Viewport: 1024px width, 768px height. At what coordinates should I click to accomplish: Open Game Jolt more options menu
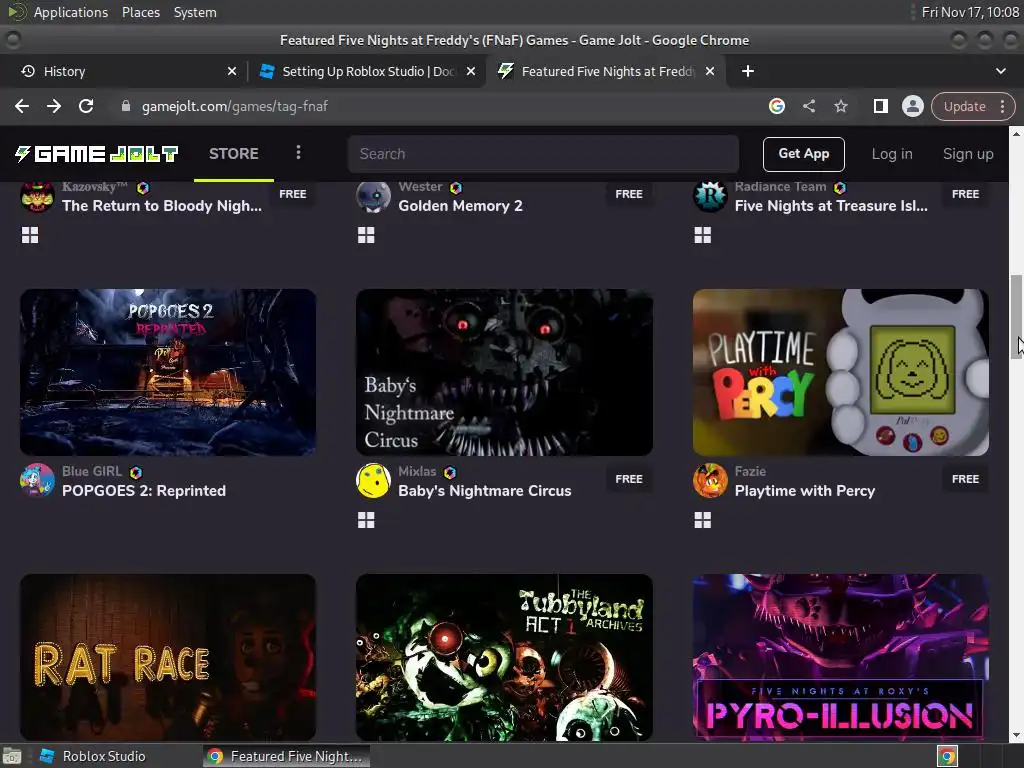point(298,153)
